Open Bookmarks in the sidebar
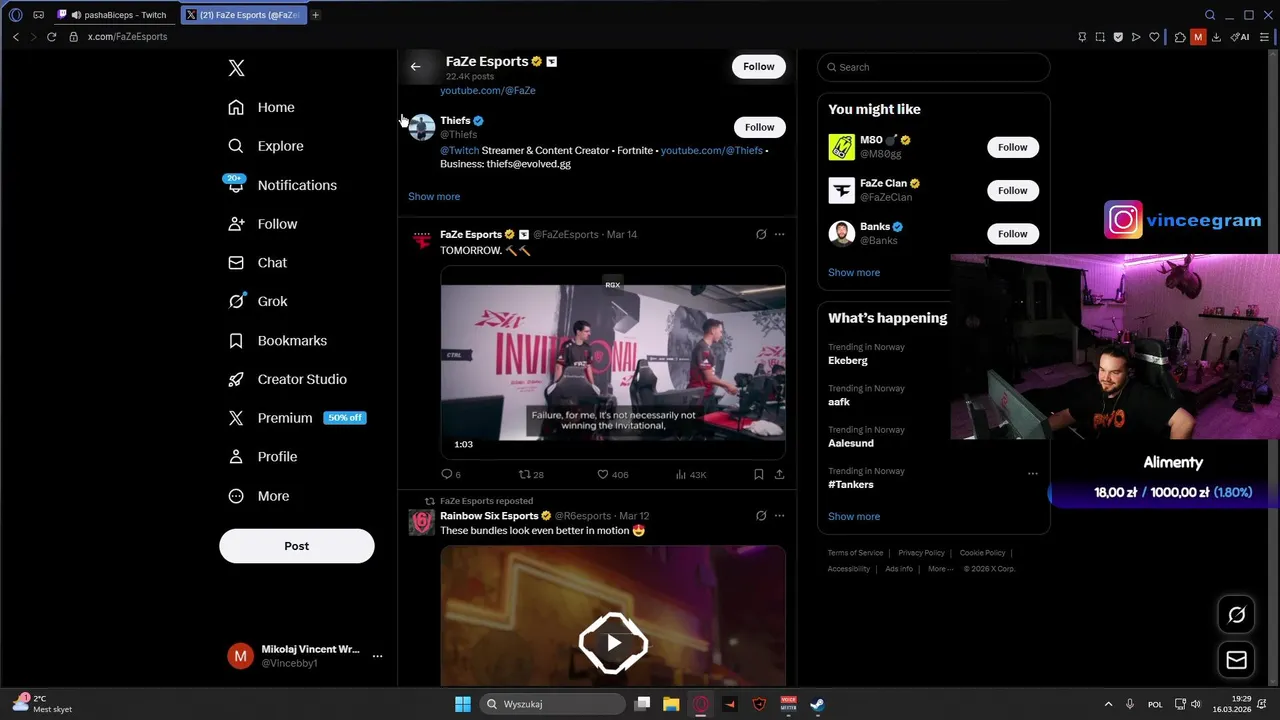 pyautogui.click(x=277, y=341)
